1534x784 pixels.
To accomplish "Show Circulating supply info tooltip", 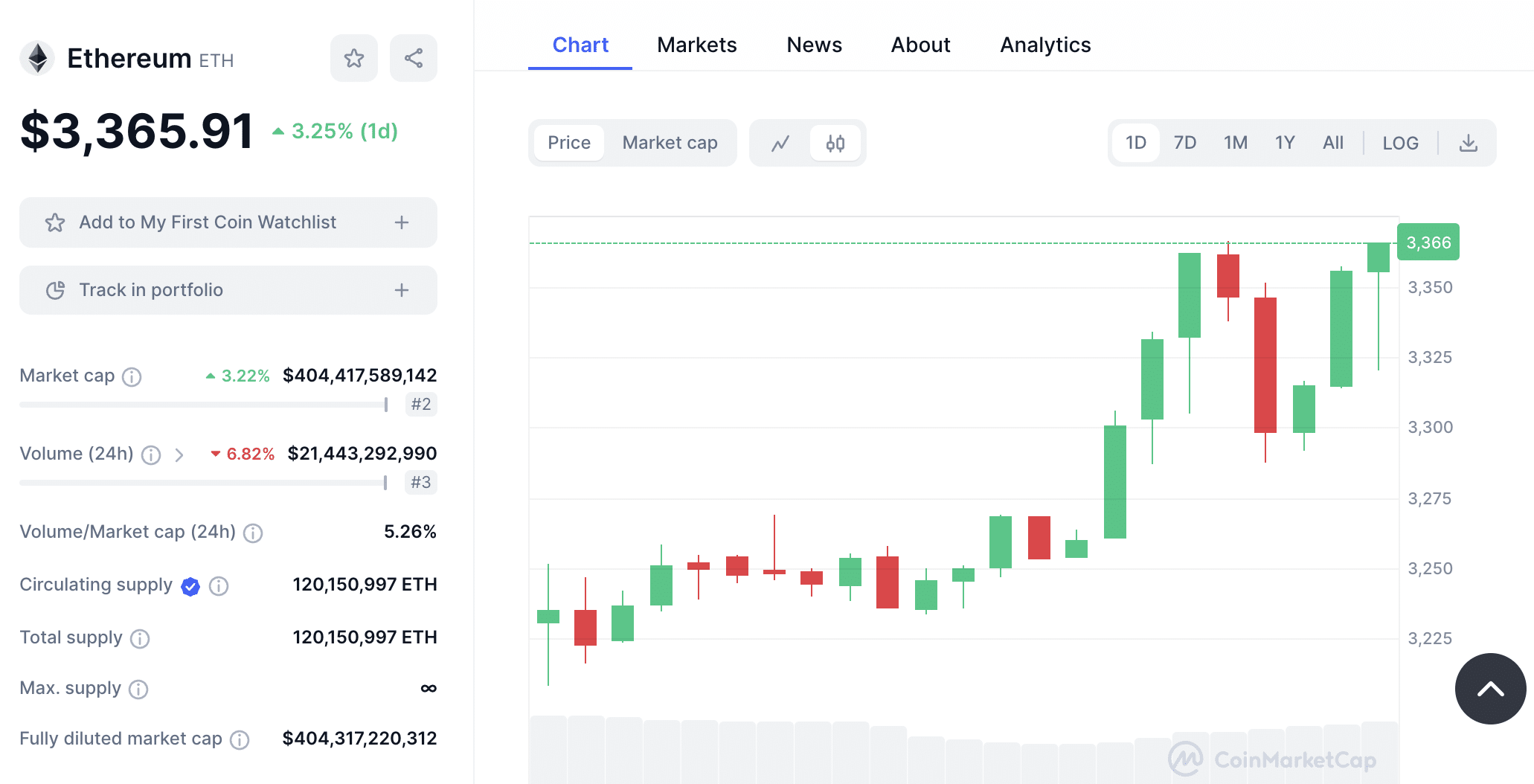I will coord(219,586).
